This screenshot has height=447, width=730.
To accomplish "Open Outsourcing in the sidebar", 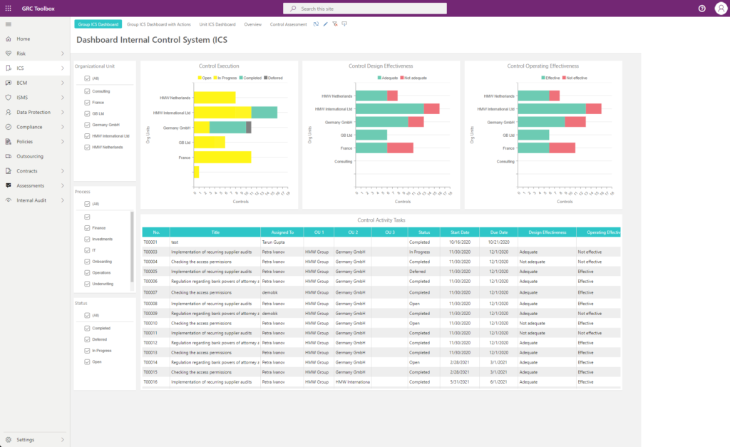I will click(x=30, y=156).
